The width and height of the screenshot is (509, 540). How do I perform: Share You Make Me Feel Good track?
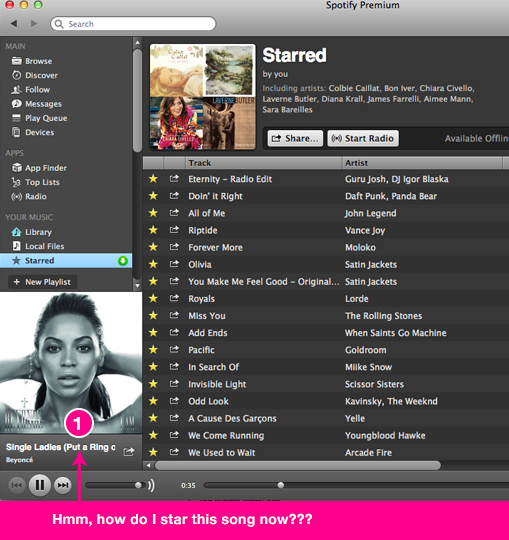[174, 281]
